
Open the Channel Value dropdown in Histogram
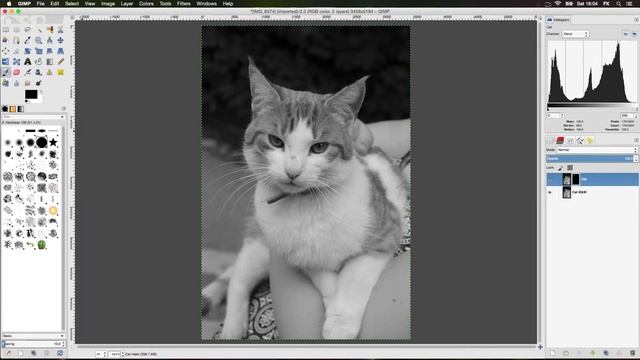click(x=576, y=34)
